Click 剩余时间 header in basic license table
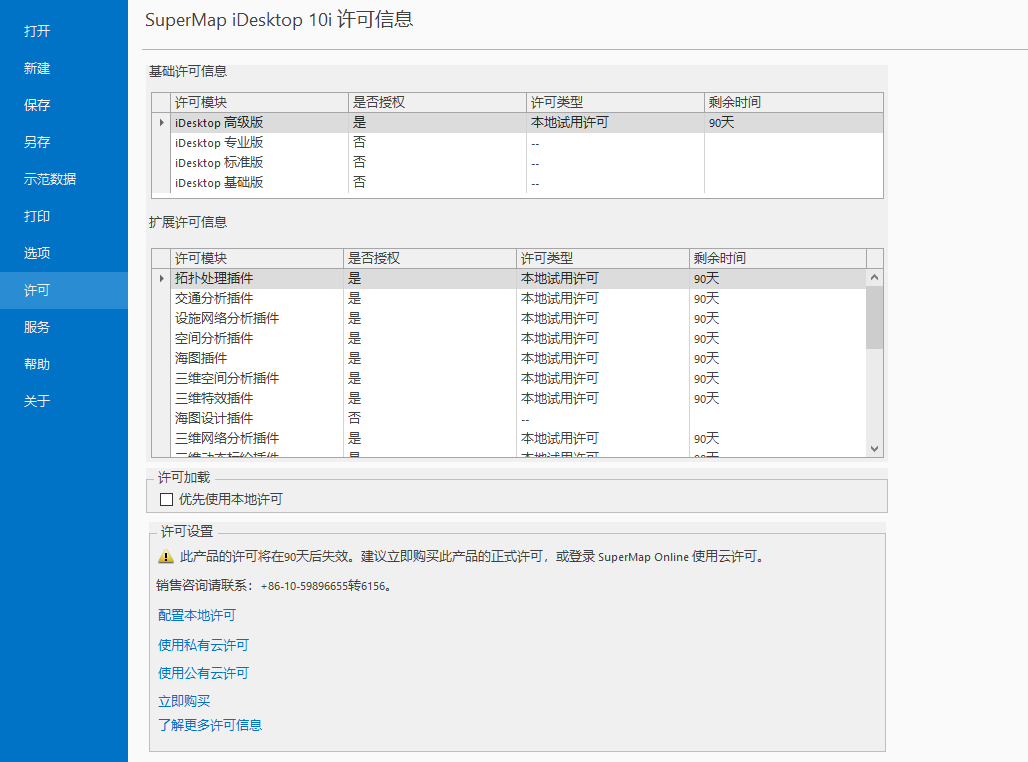This screenshot has width=1028, height=762. 794,102
